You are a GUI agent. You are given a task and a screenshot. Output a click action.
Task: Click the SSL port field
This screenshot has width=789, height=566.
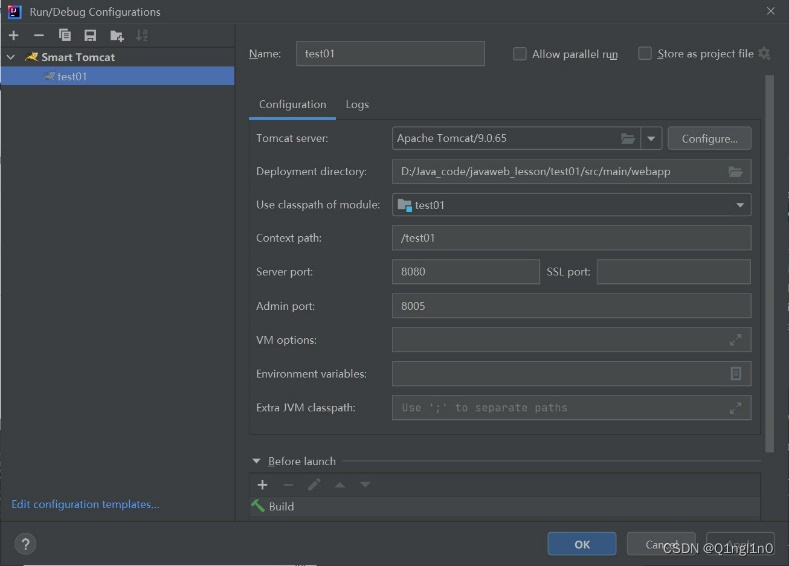(674, 272)
